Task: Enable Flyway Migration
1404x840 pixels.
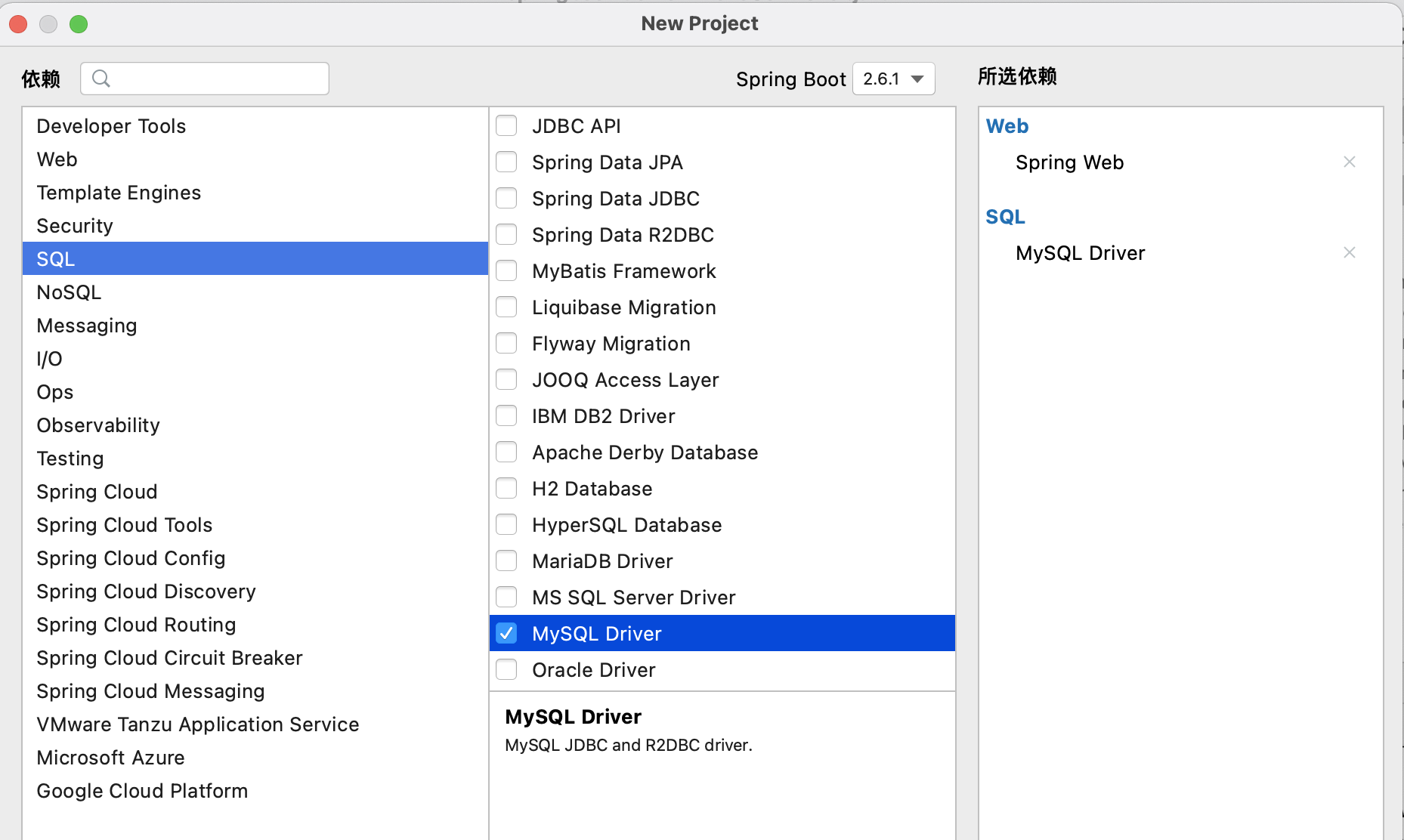Action: coord(506,343)
